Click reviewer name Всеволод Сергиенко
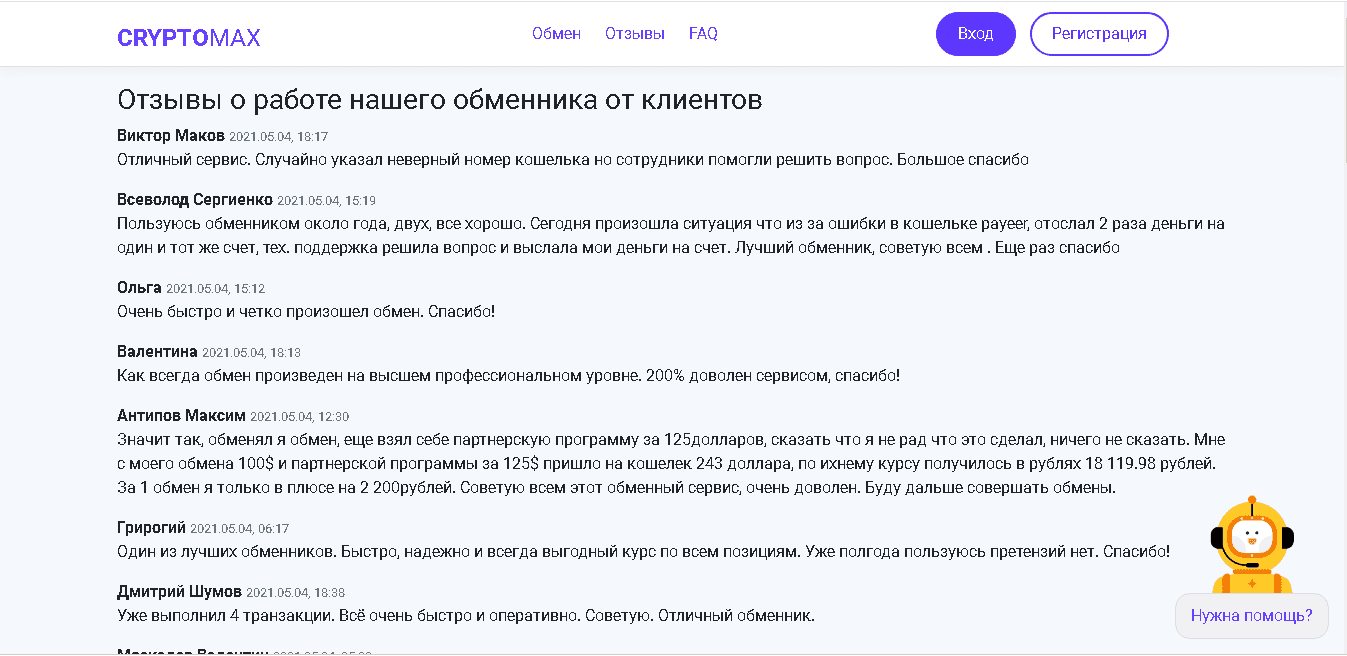 tap(195, 200)
